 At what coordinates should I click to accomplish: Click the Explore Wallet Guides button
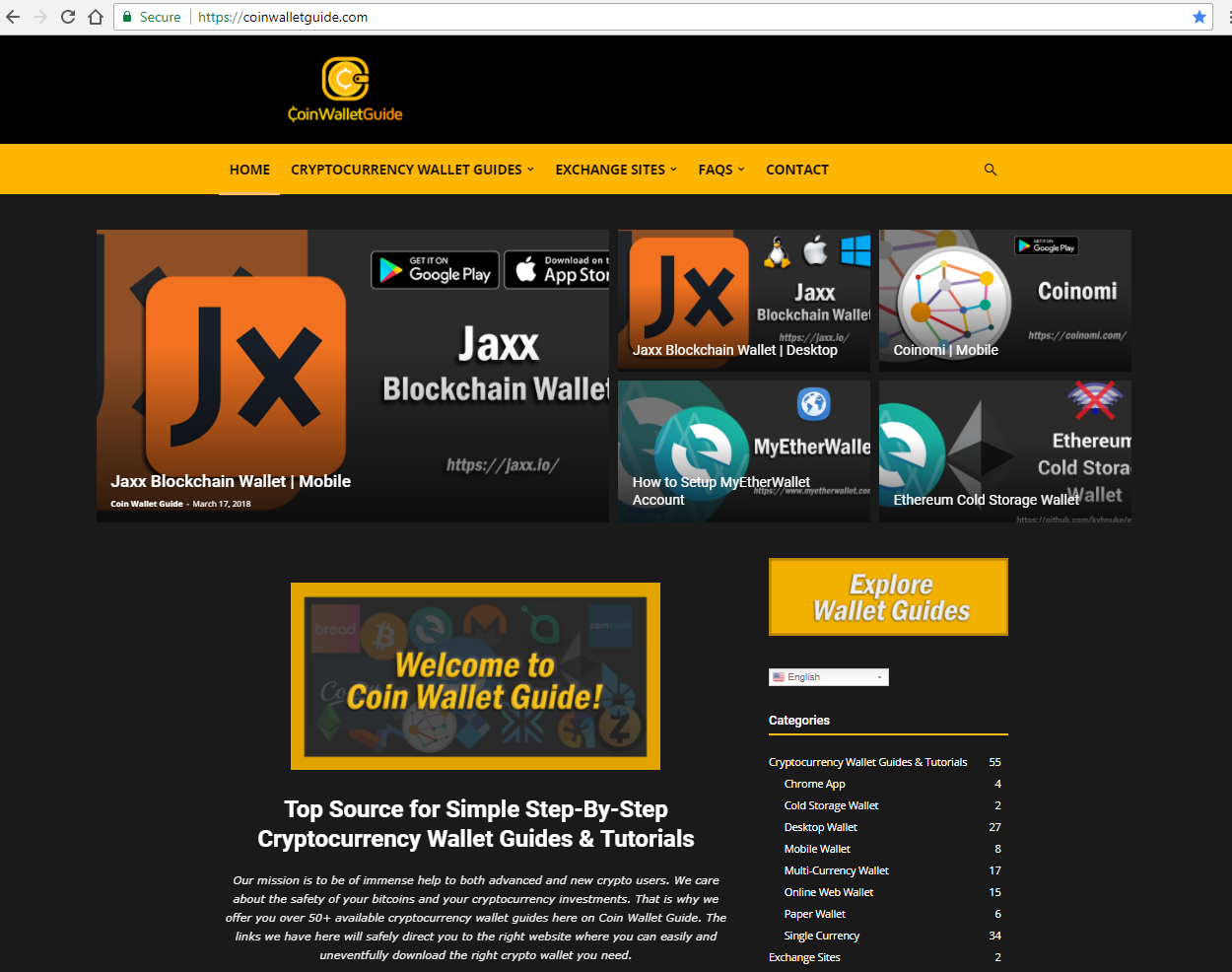(889, 597)
